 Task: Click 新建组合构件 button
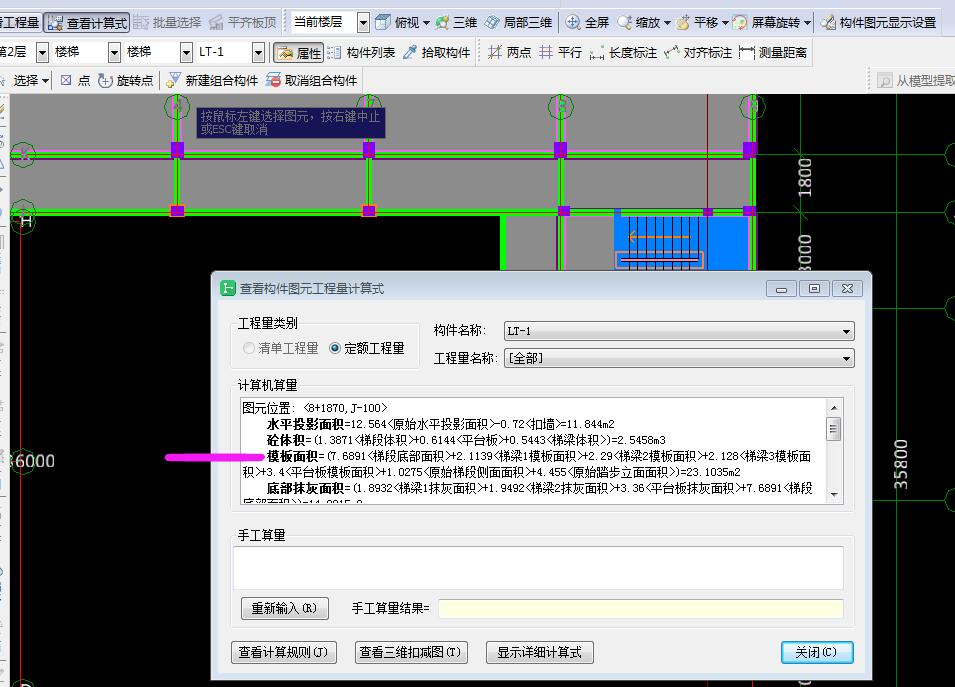click(212, 80)
